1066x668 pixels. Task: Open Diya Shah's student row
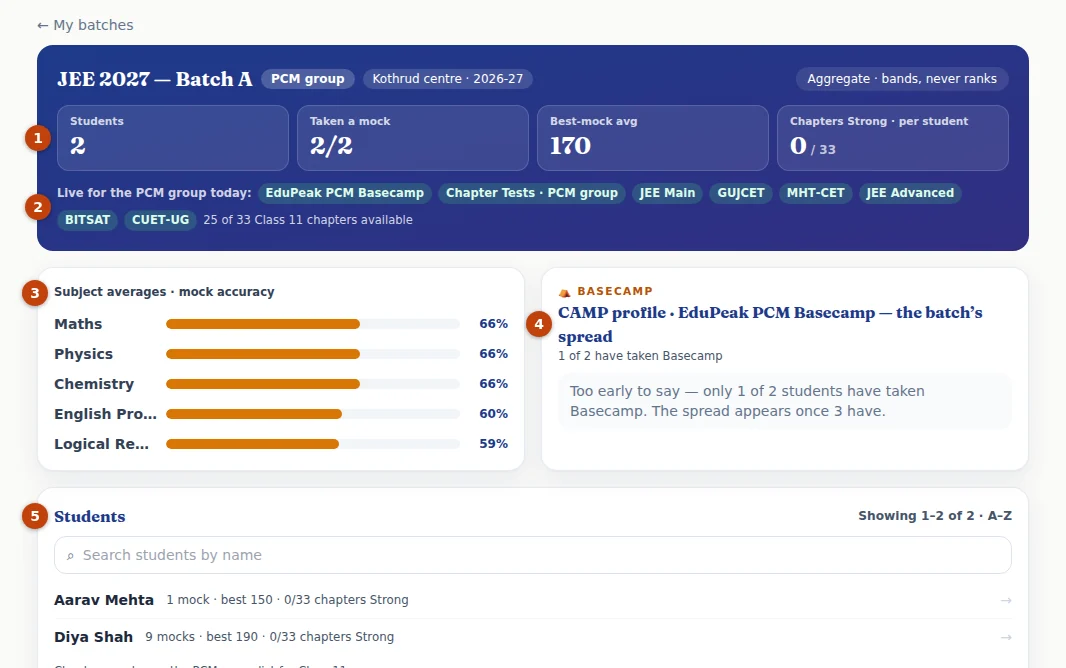point(533,637)
